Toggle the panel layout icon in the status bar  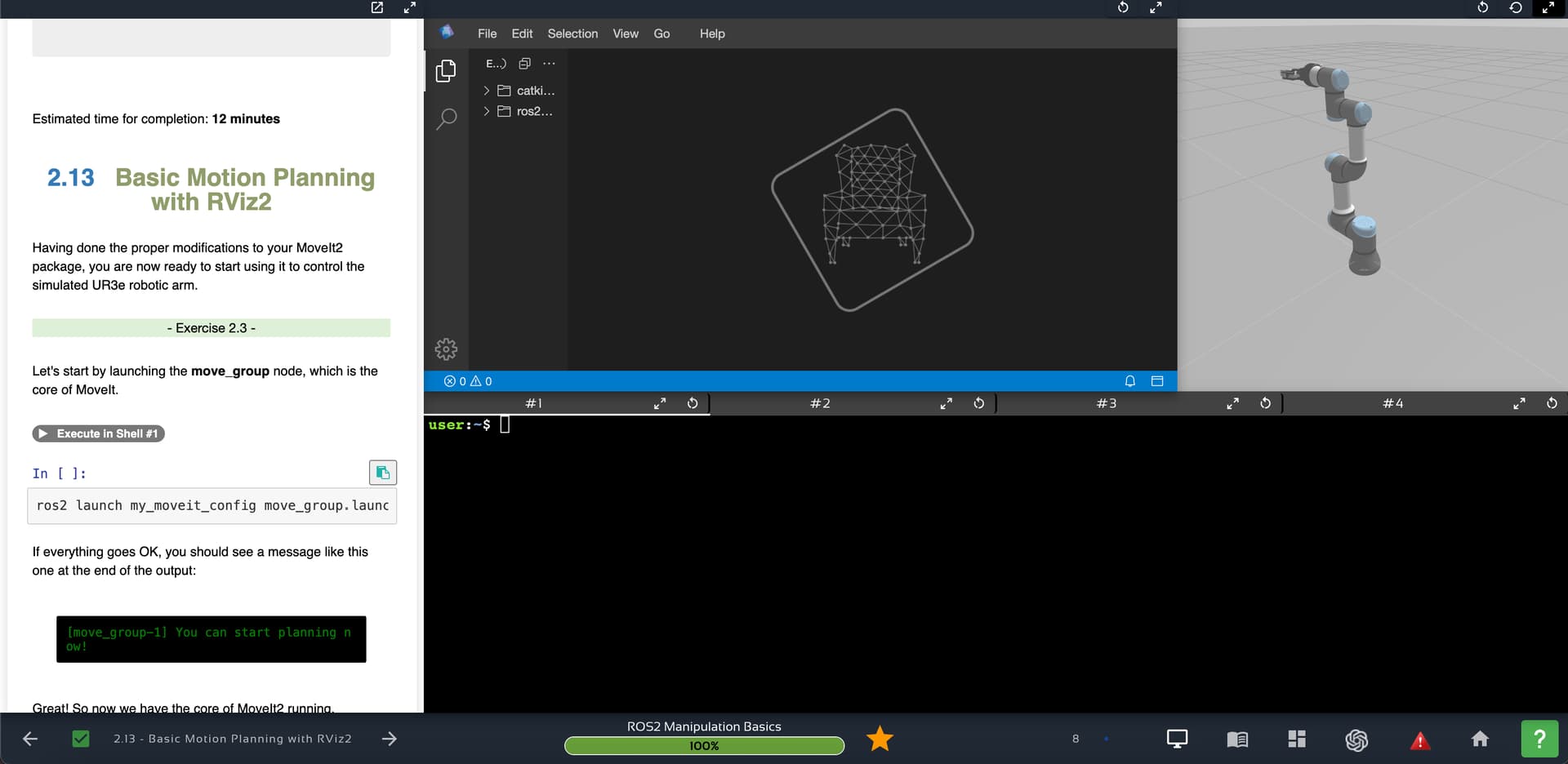tap(1157, 381)
